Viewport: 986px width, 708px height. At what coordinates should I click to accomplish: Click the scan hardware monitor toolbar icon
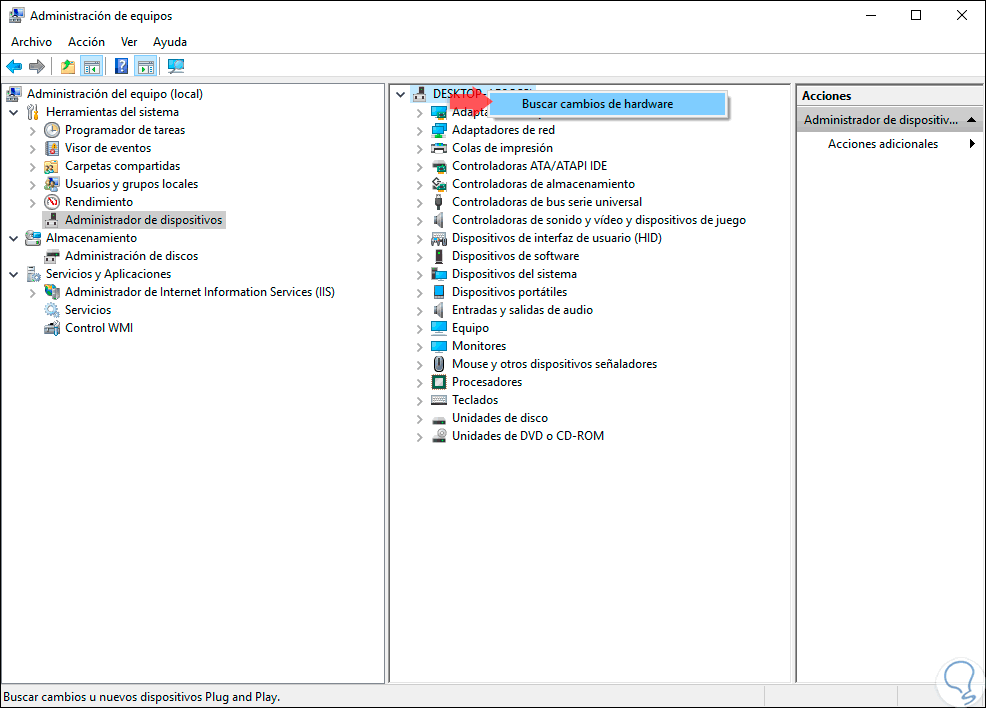pyautogui.click(x=176, y=66)
